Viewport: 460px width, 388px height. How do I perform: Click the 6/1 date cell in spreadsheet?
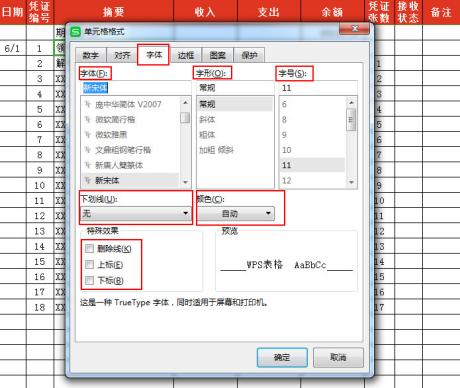13,48
